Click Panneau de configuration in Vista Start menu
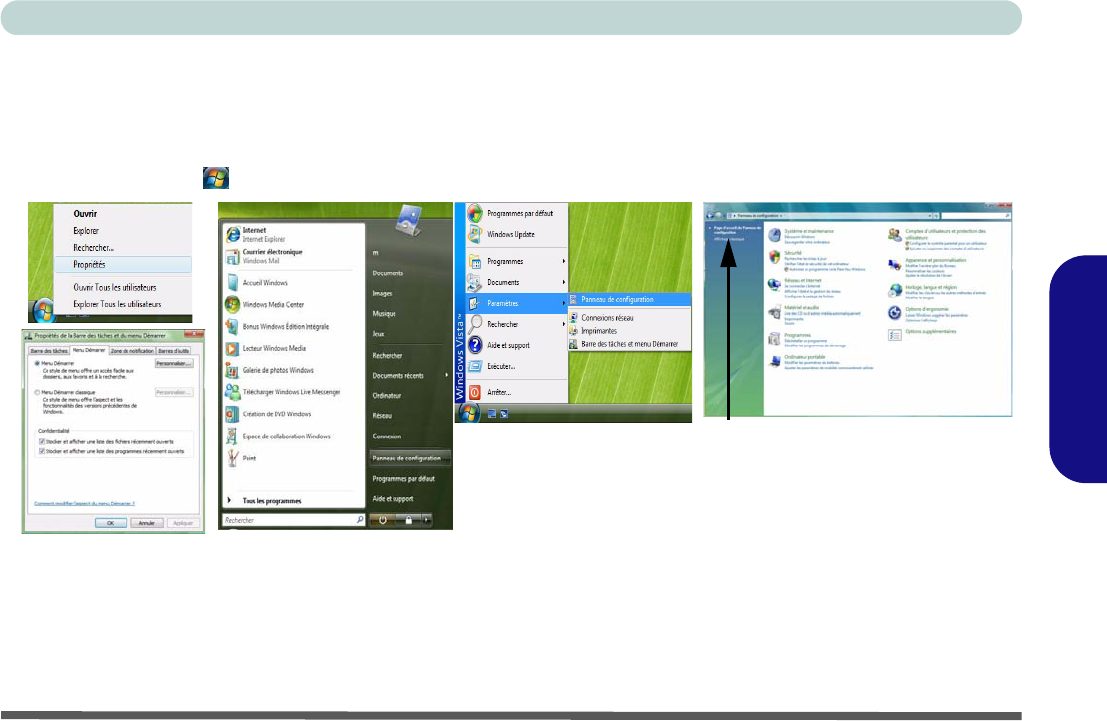 click(409, 458)
